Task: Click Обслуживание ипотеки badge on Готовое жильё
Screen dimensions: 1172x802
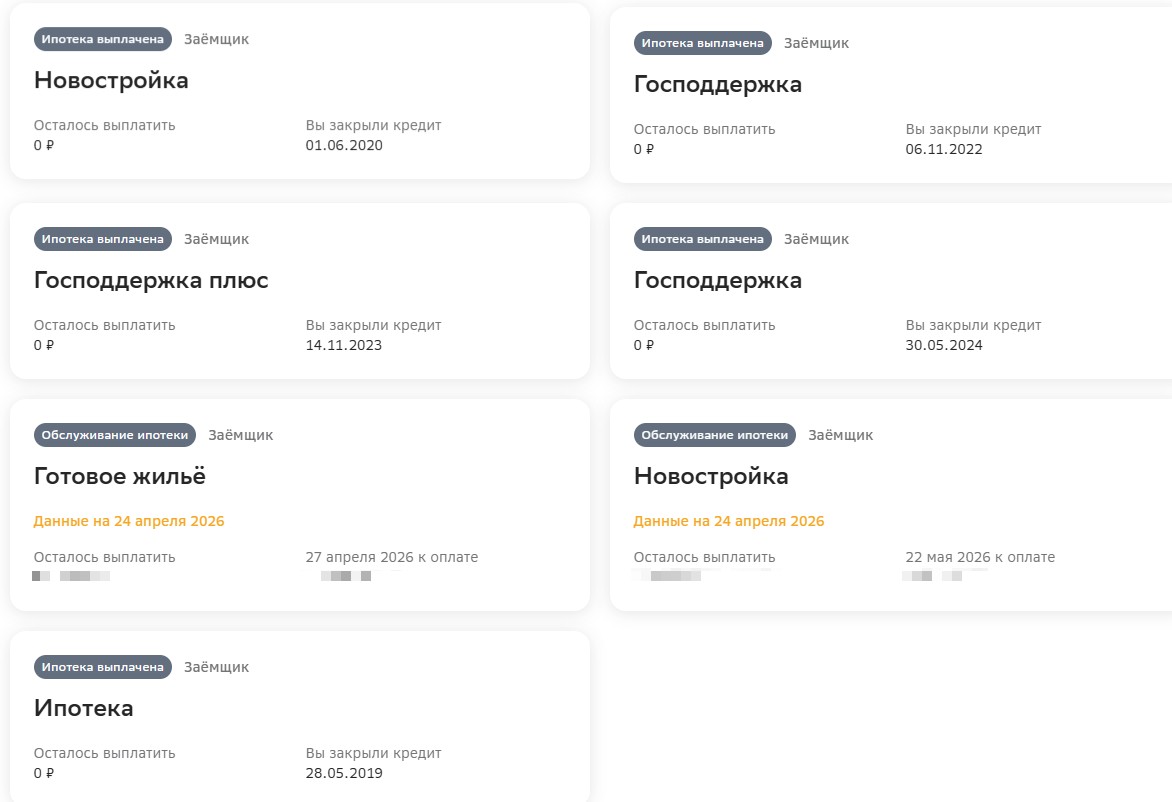Action: tap(114, 435)
